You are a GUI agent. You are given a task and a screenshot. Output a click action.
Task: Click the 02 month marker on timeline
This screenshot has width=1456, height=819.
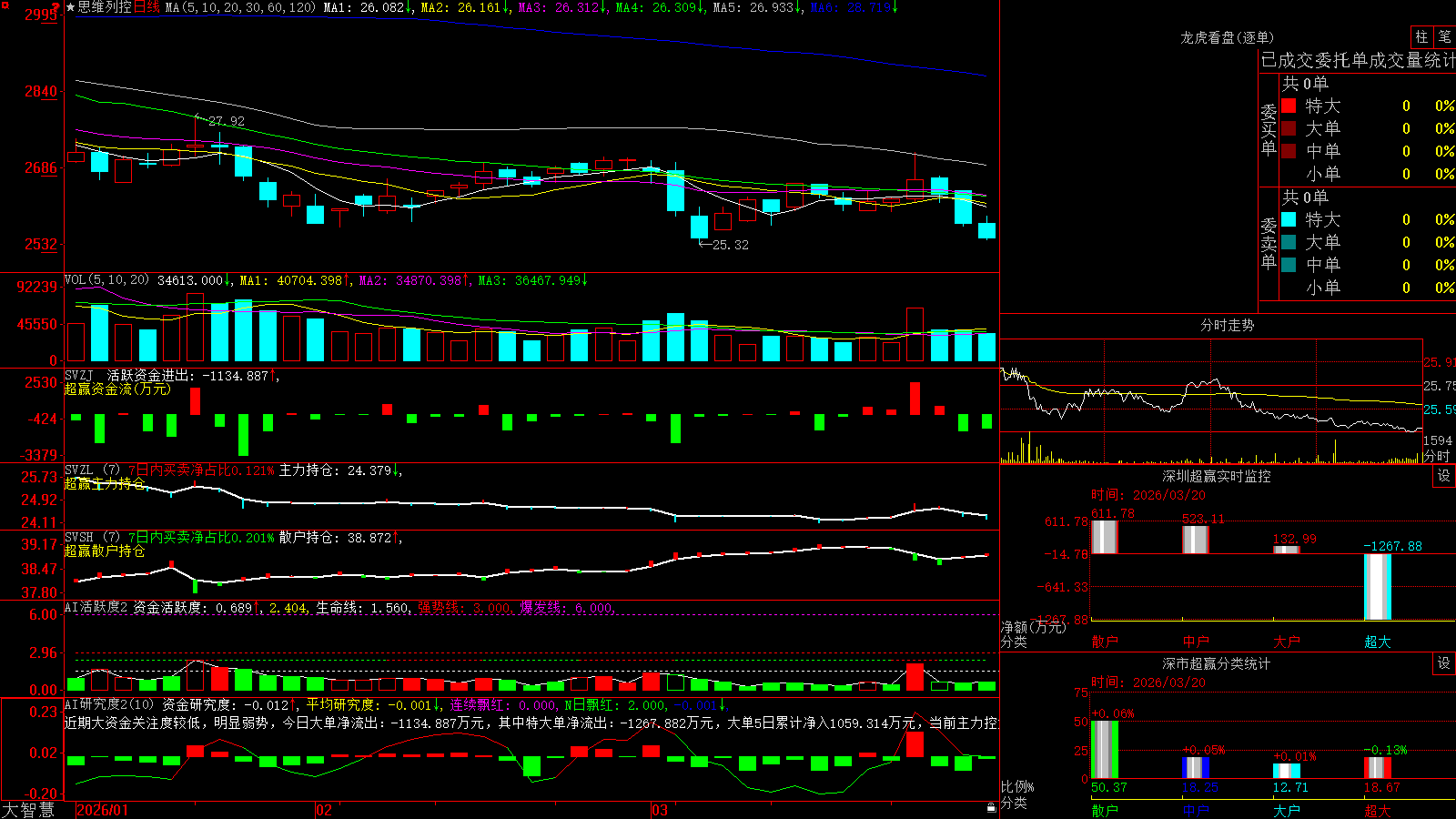tap(324, 810)
